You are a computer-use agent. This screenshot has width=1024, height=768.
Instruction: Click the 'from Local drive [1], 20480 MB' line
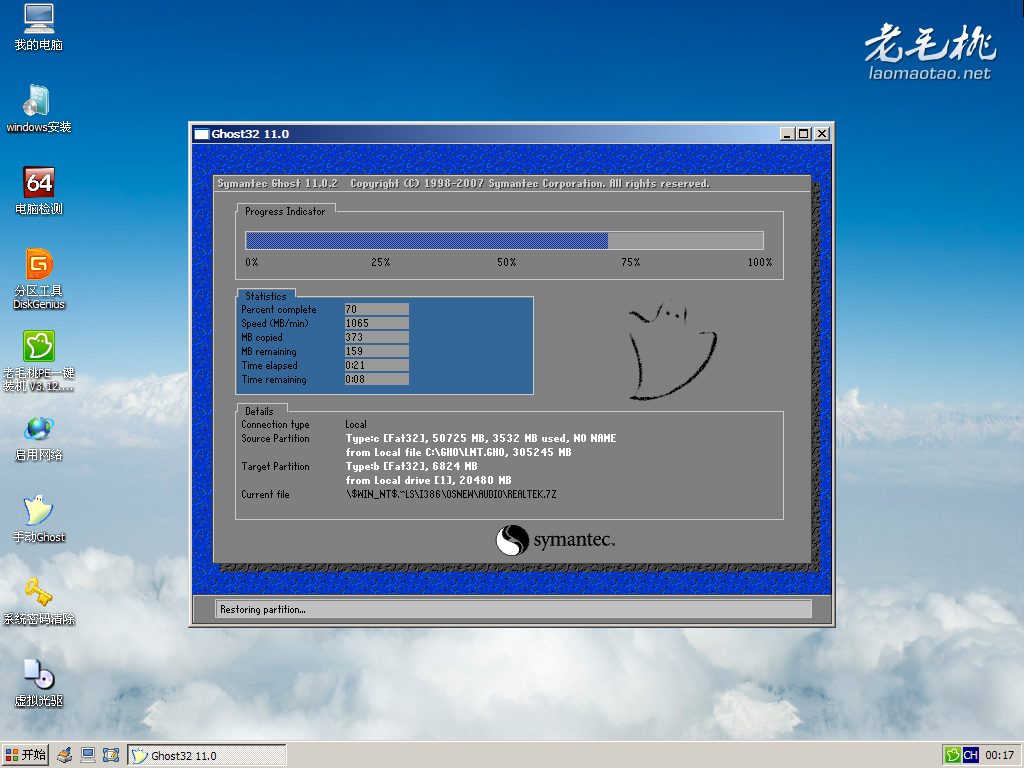point(428,480)
